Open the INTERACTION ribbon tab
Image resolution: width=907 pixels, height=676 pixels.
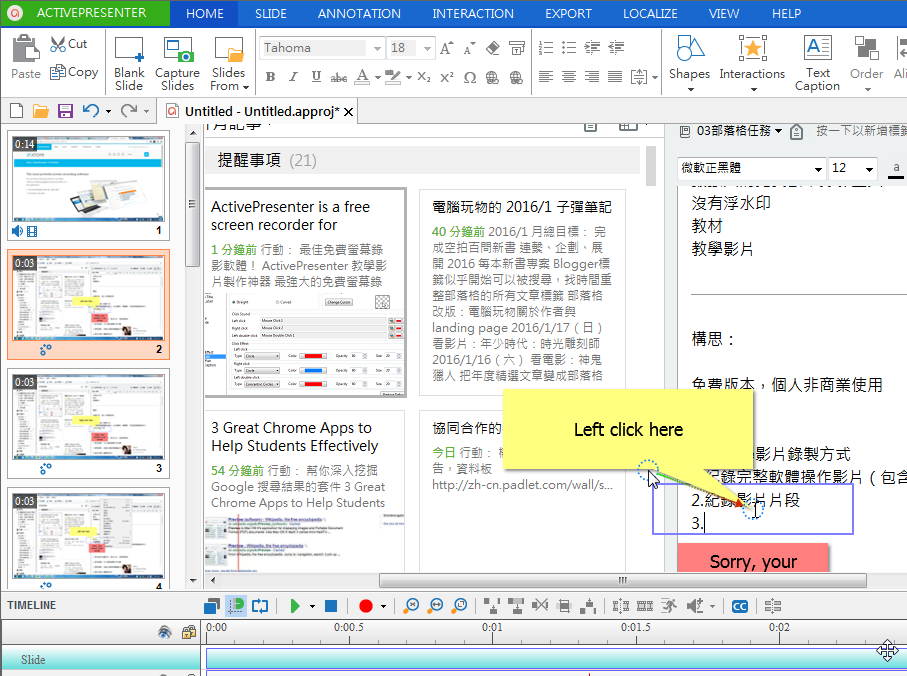pos(473,13)
